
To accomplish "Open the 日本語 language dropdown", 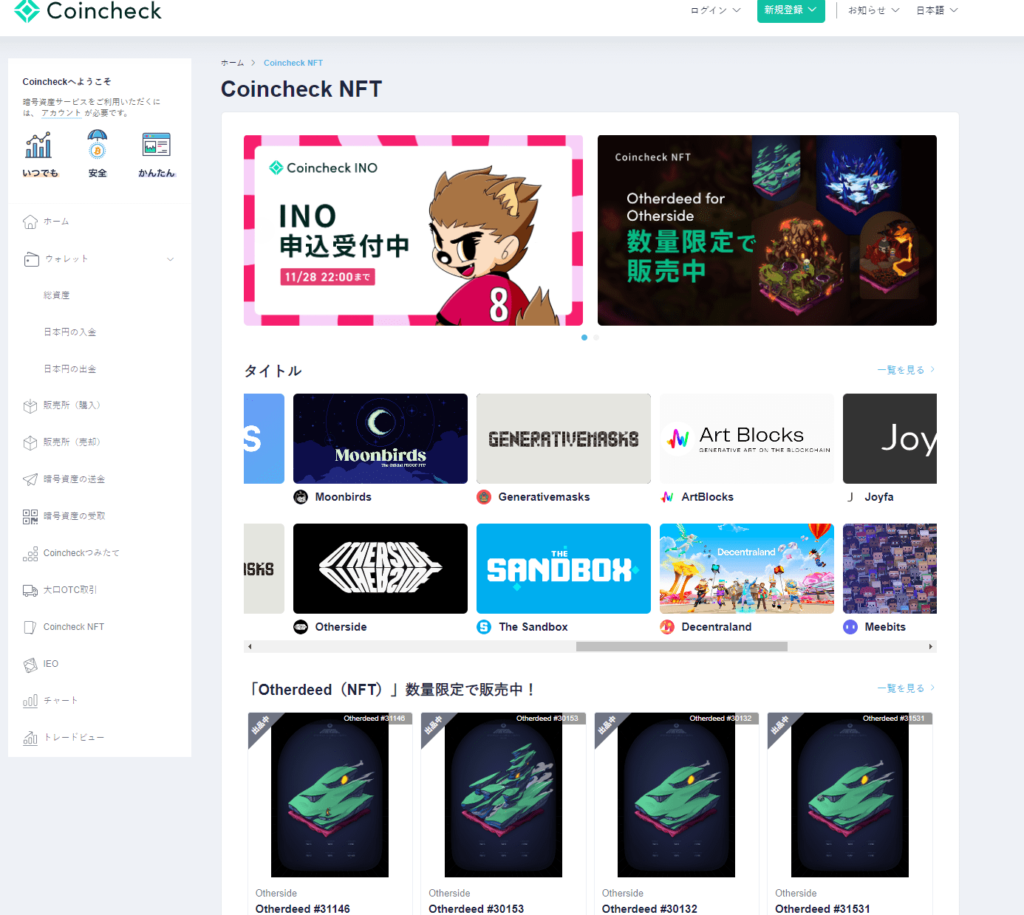I will point(937,10).
